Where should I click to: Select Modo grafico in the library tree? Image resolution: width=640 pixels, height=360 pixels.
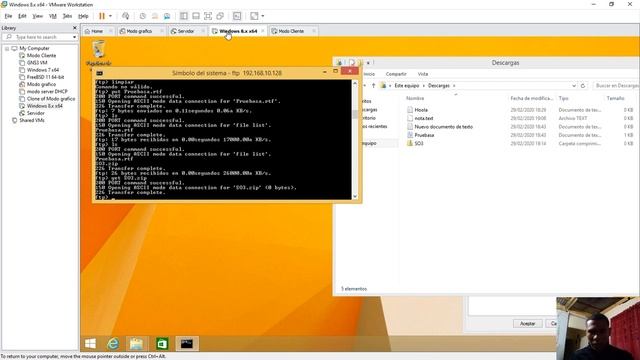(41, 84)
